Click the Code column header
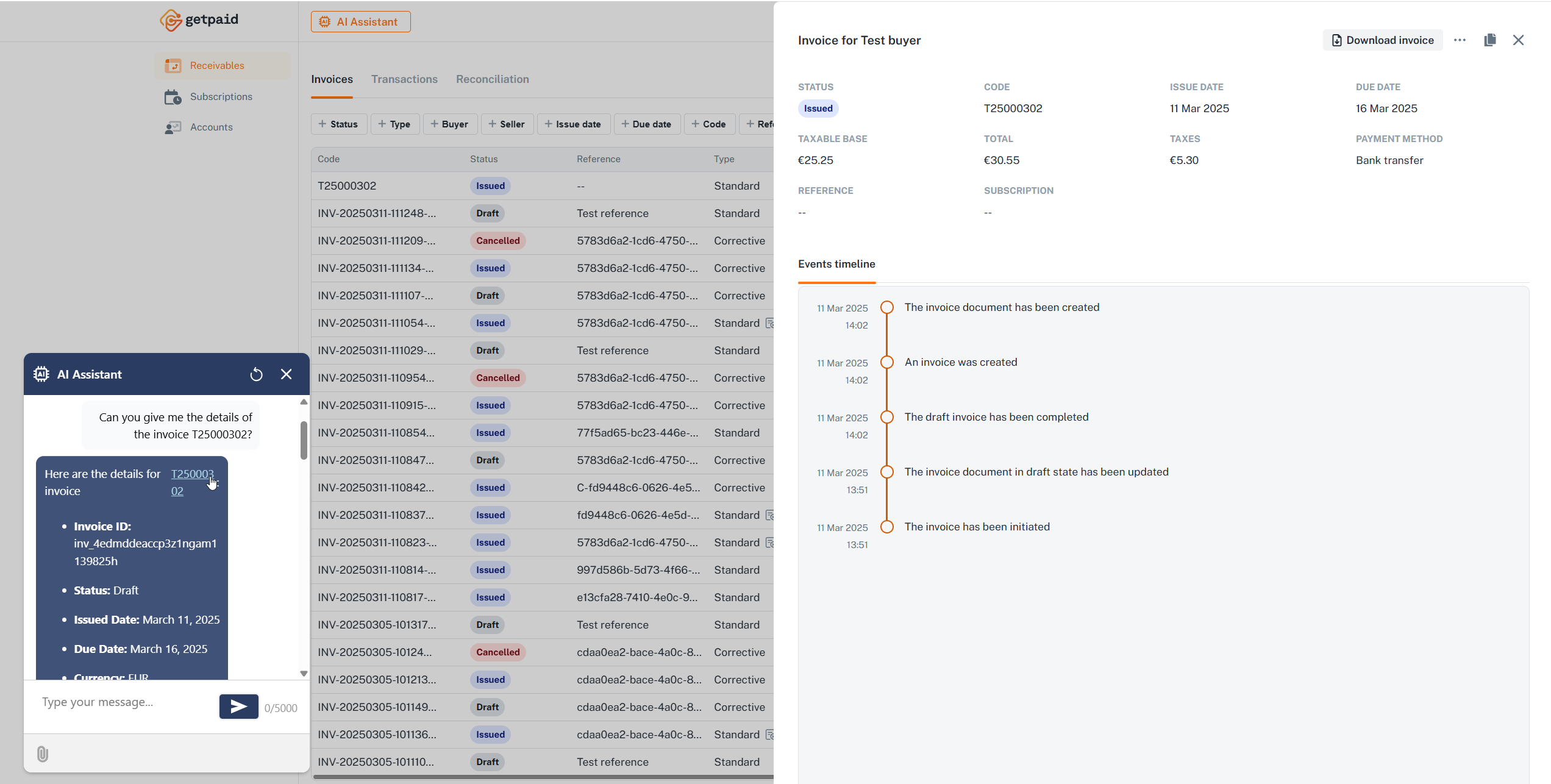This screenshot has height=784, width=1551. (329, 159)
